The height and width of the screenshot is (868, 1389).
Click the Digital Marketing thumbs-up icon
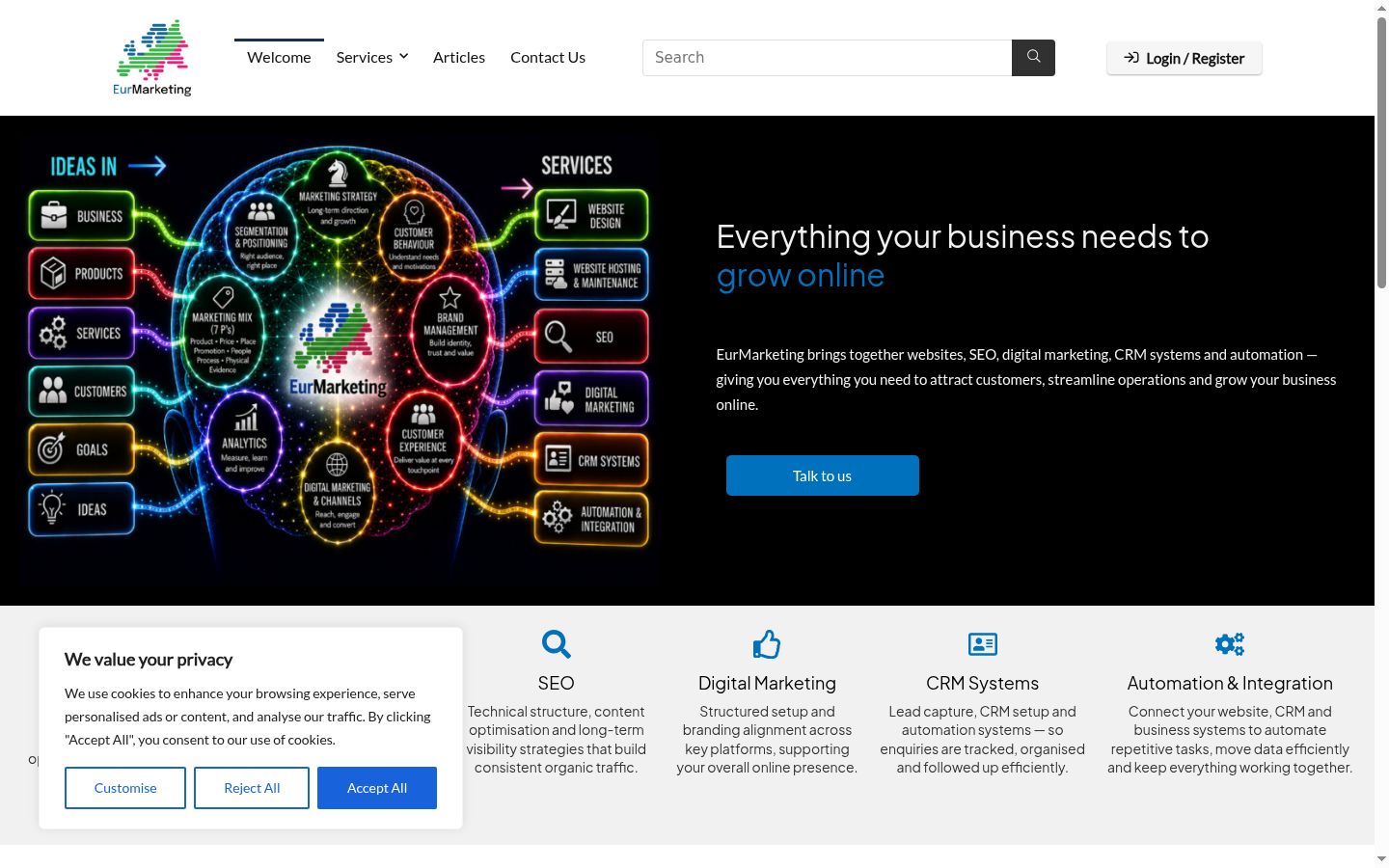coord(767,643)
